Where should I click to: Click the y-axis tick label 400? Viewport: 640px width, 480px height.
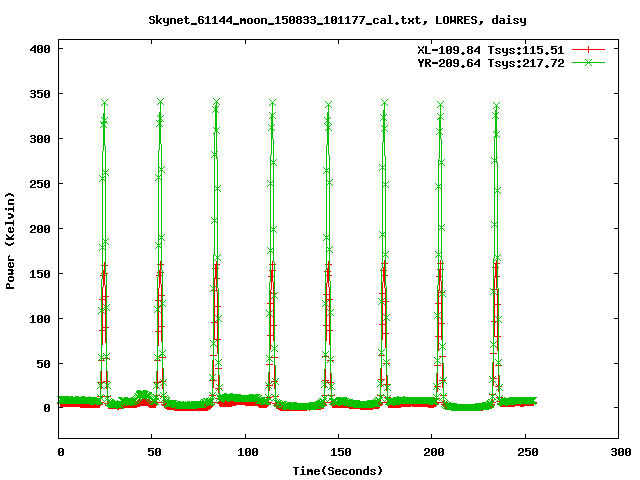[x=40, y=49]
